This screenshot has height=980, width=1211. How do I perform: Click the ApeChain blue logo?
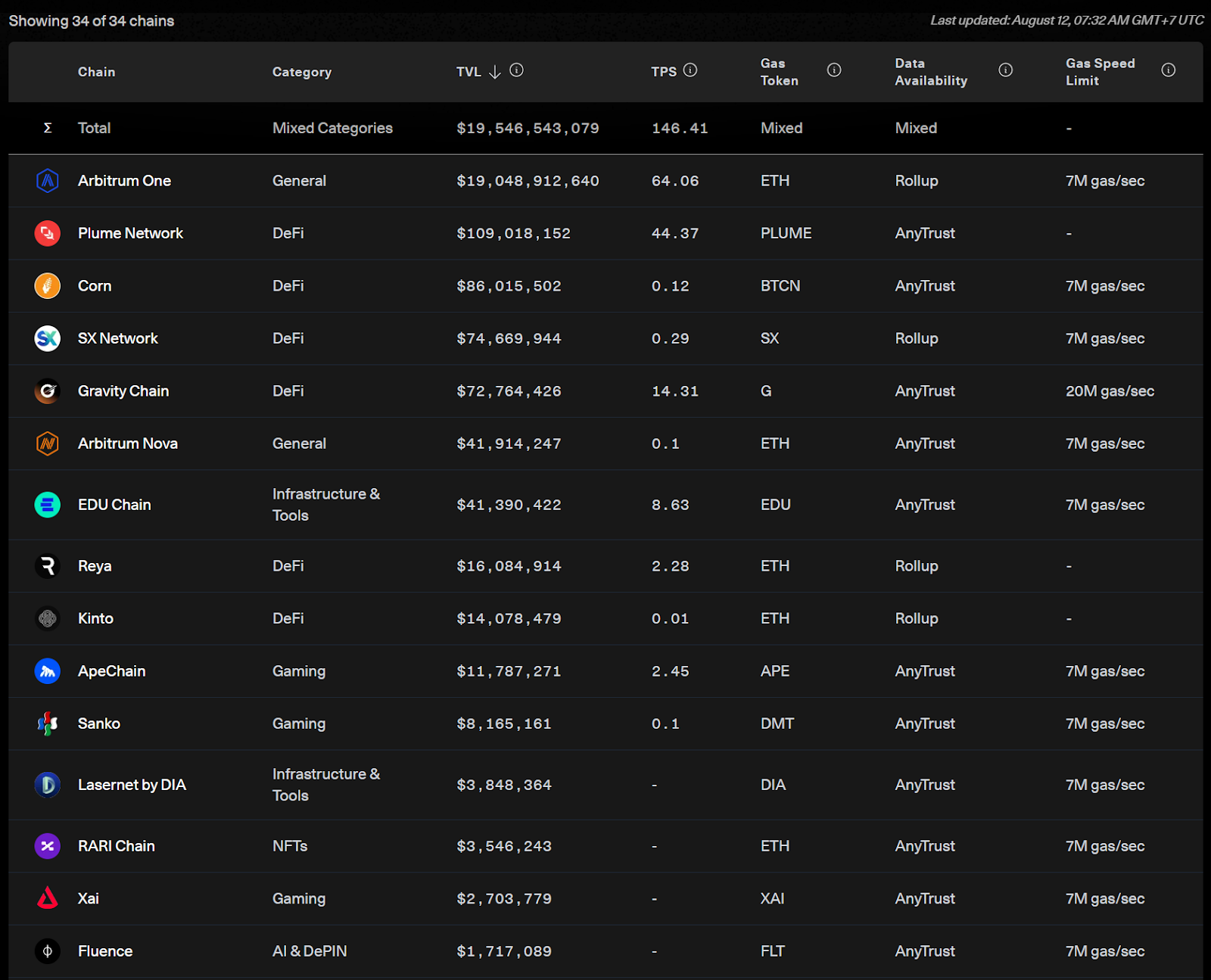click(x=48, y=671)
